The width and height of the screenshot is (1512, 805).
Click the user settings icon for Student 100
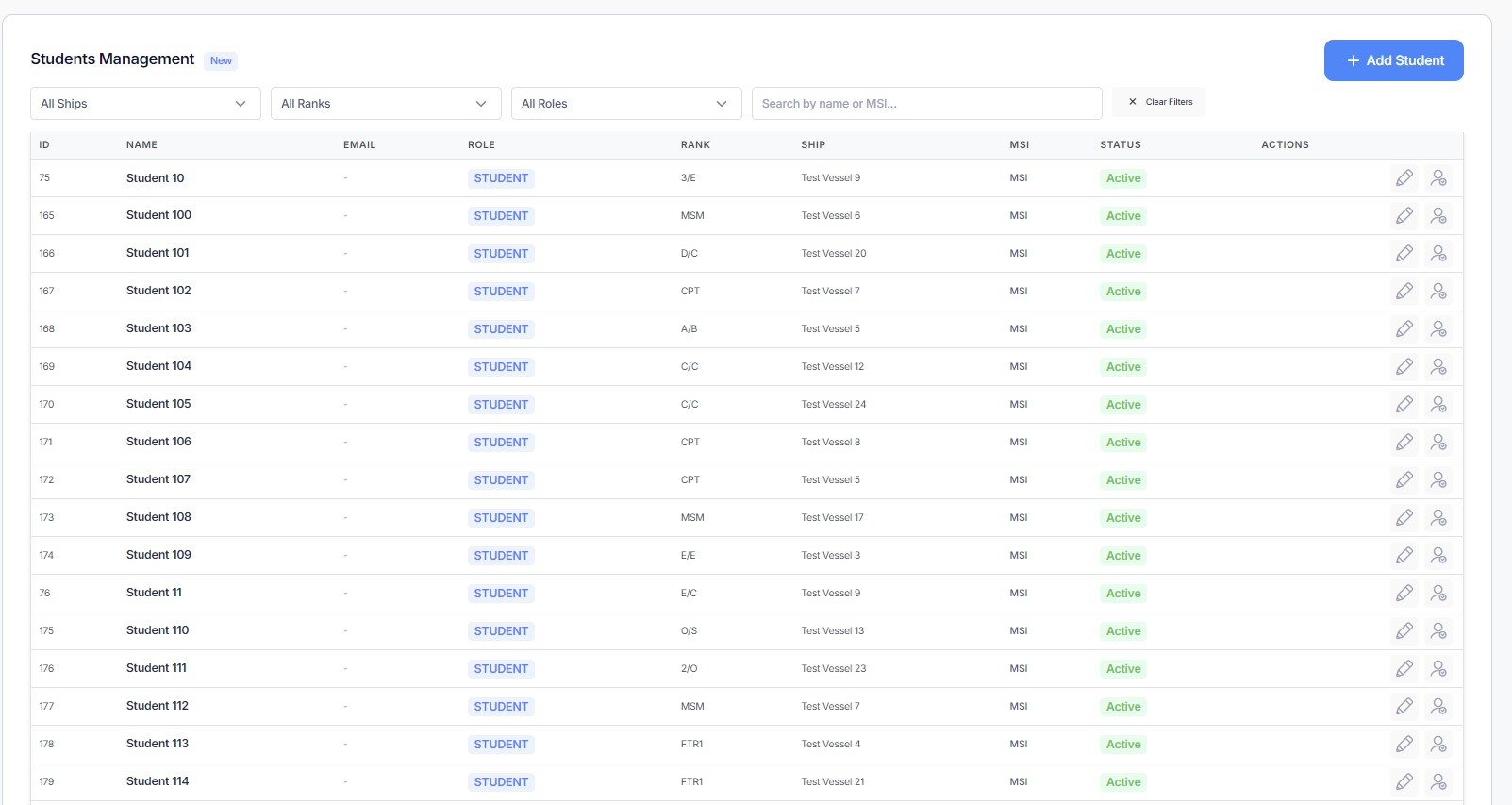click(1438, 216)
